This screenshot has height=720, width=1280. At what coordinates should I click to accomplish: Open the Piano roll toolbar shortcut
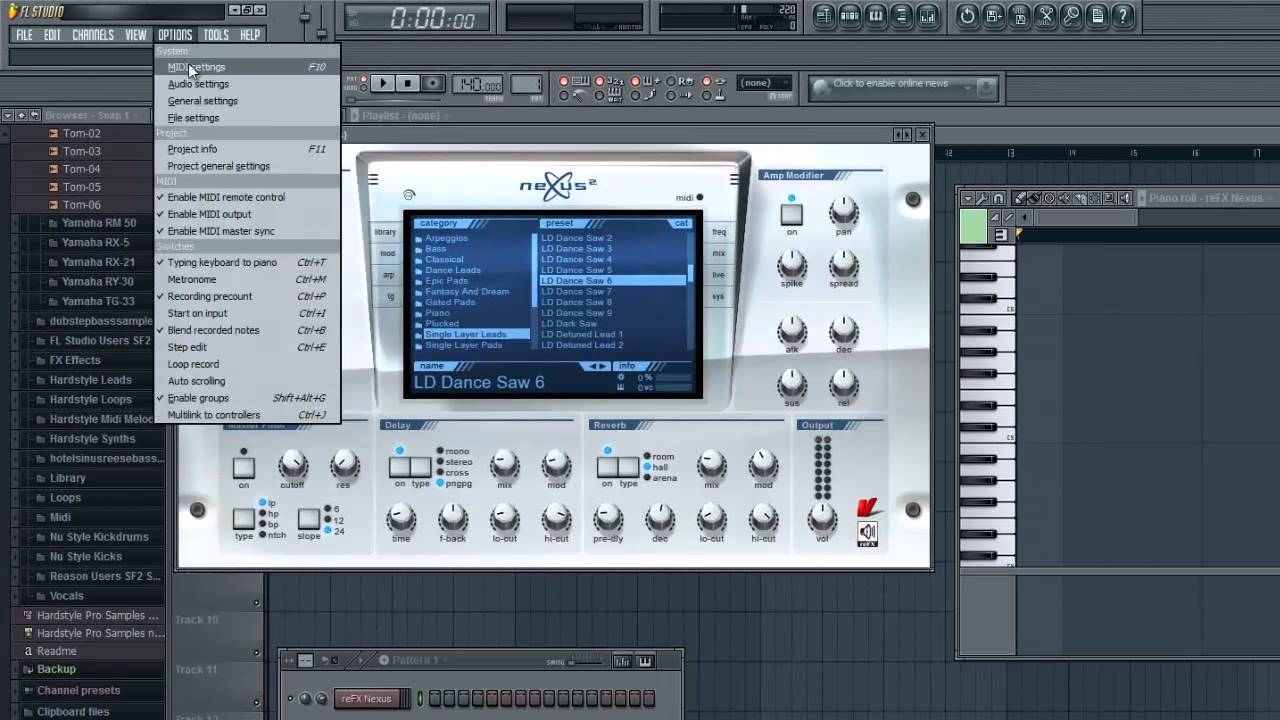pos(876,15)
